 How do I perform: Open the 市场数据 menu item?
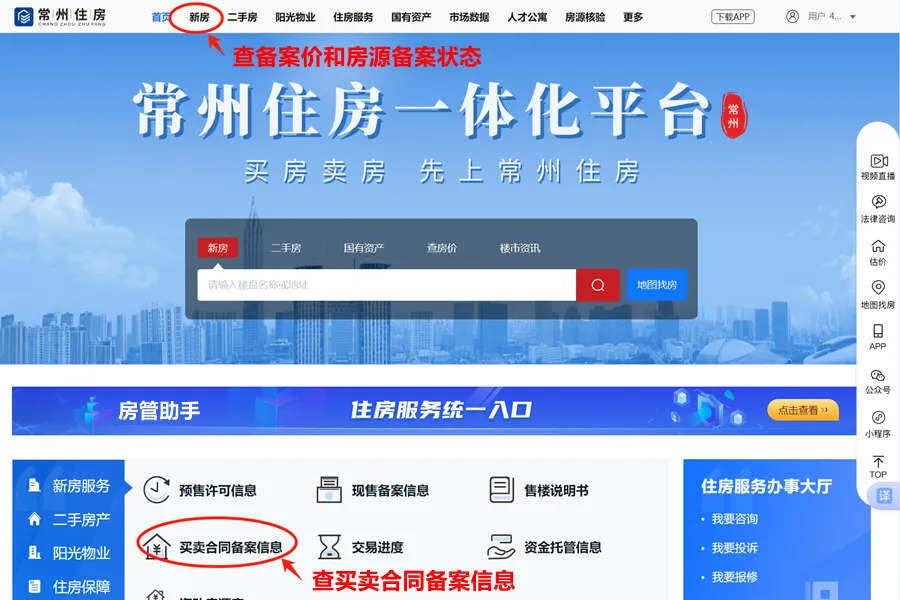point(470,16)
